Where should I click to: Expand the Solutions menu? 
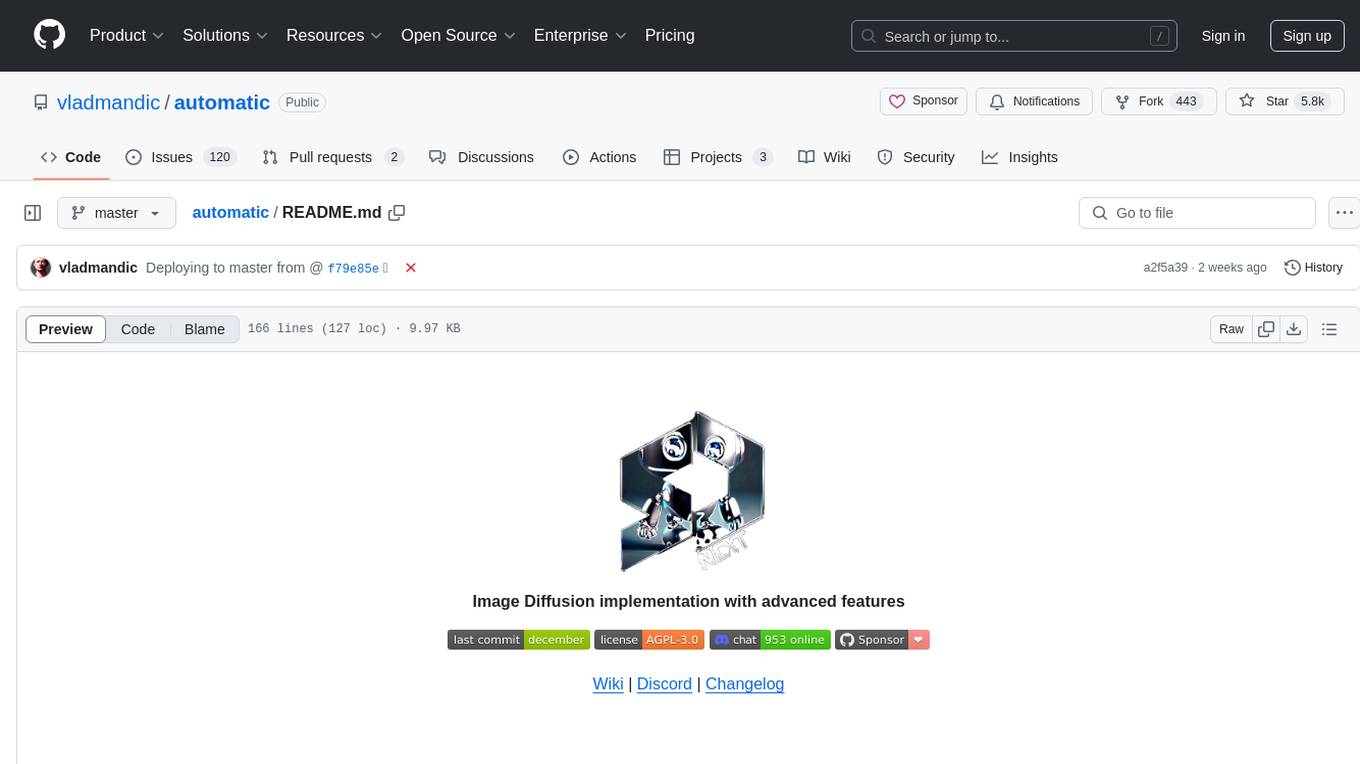coord(225,35)
